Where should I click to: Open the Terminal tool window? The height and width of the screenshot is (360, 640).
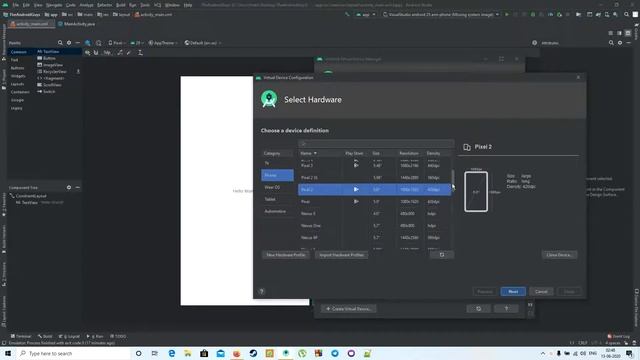tap(21, 336)
